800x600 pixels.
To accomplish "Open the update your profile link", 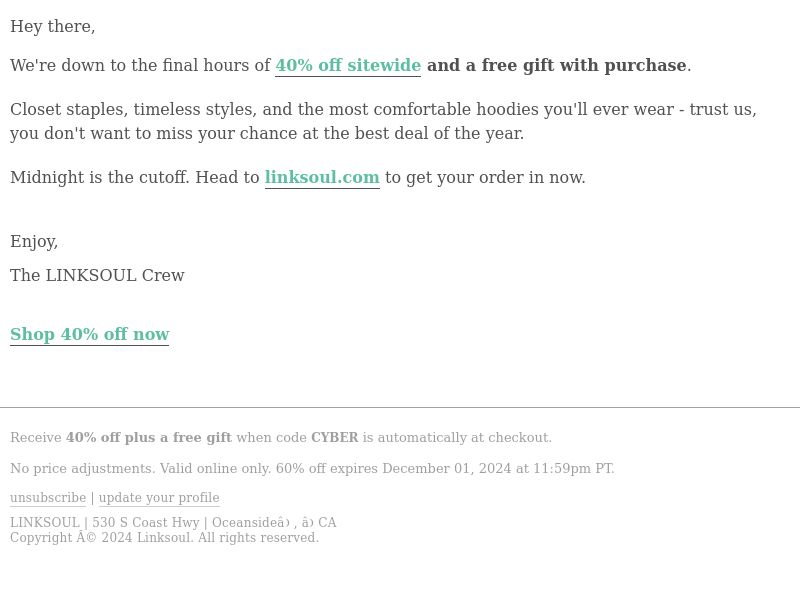I will pos(159,497).
